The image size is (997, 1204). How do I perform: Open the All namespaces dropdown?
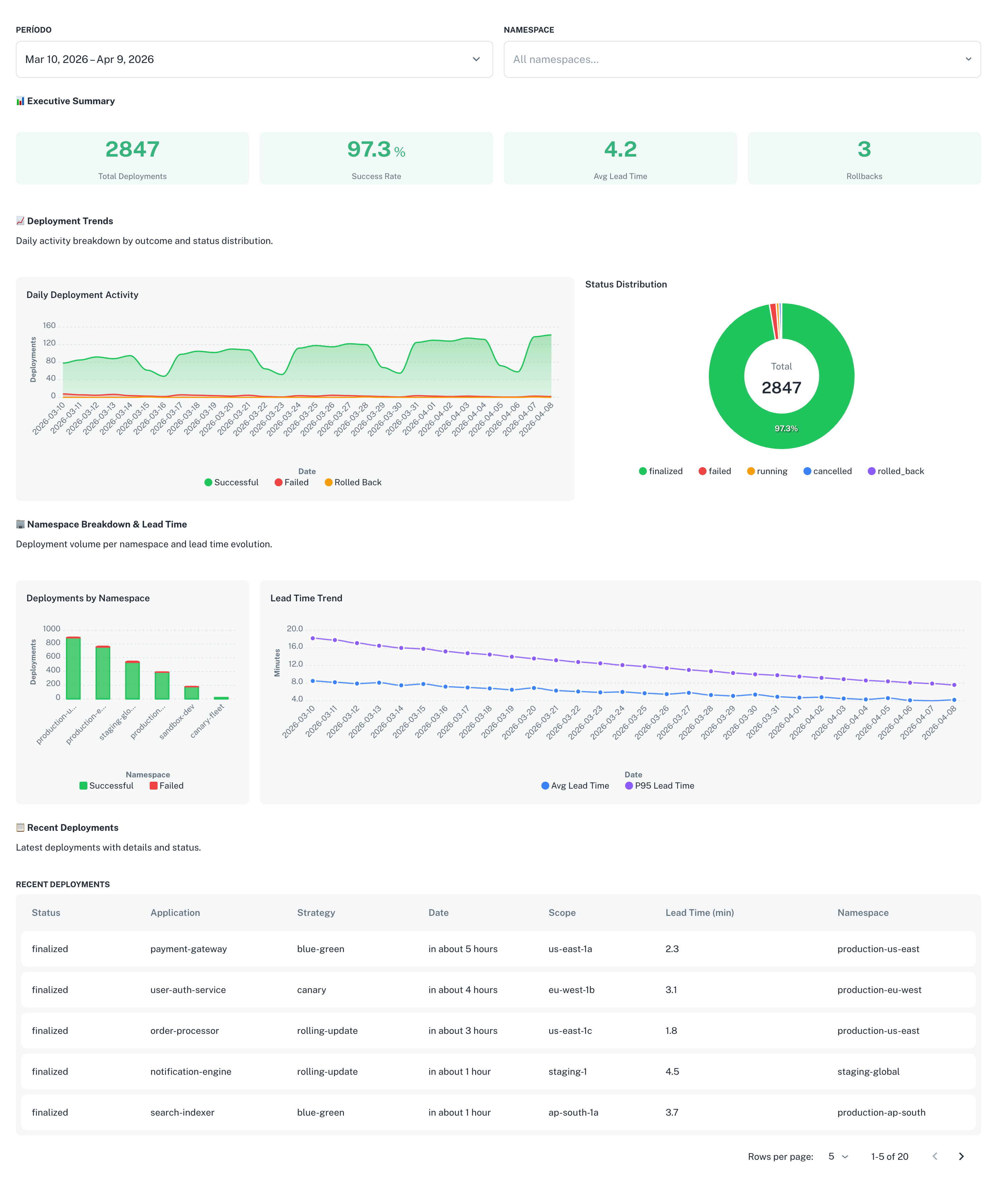pyautogui.click(x=742, y=59)
